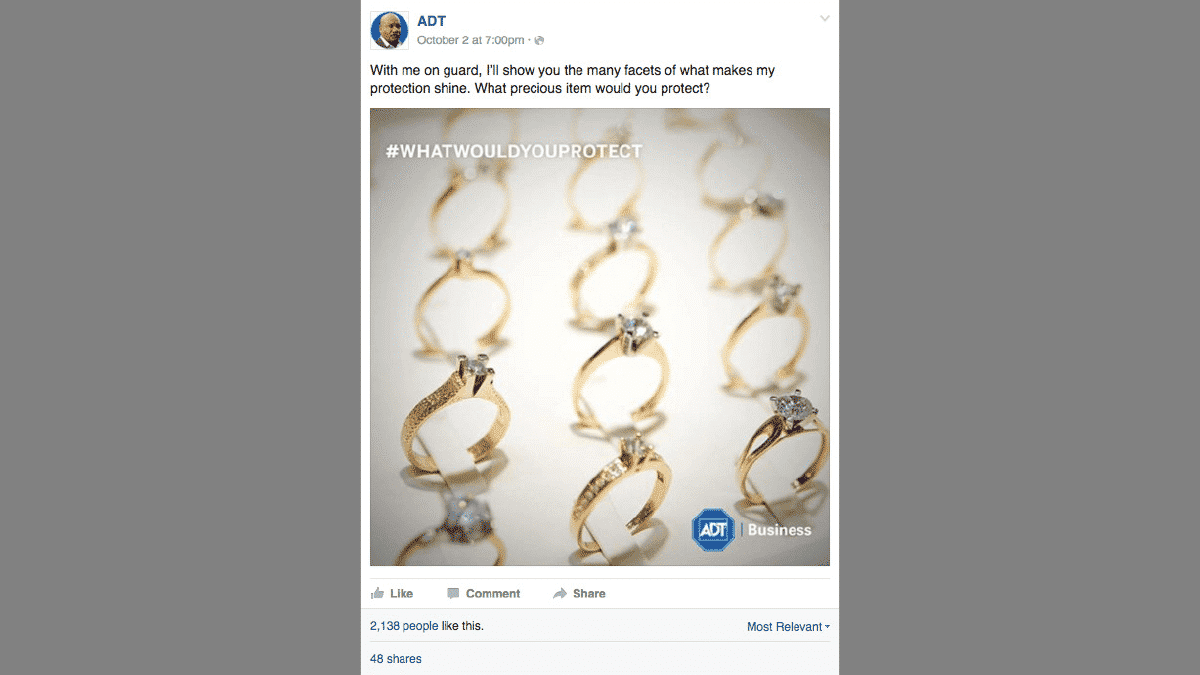Click the Comment speech bubble icon

pos(453,593)
